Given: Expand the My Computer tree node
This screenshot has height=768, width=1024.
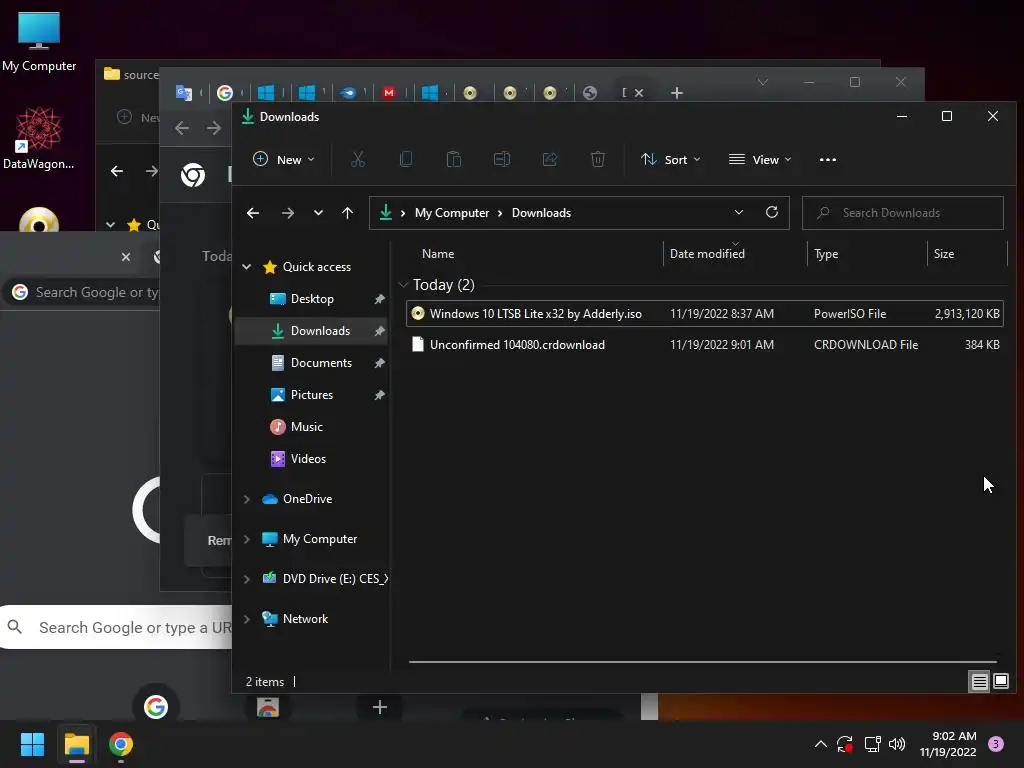Looking at the screenshot, I should pyautogui.click(x=247, y=539).
